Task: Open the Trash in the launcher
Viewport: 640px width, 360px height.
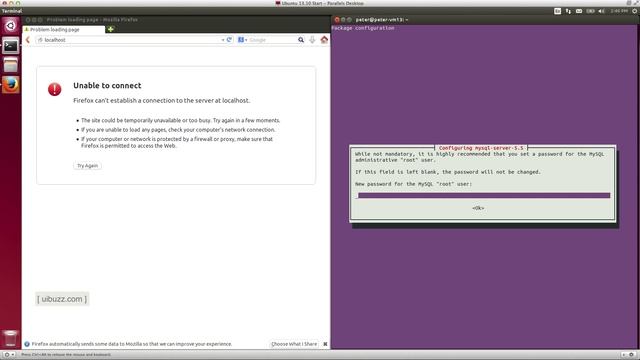Action: (11, 338)
